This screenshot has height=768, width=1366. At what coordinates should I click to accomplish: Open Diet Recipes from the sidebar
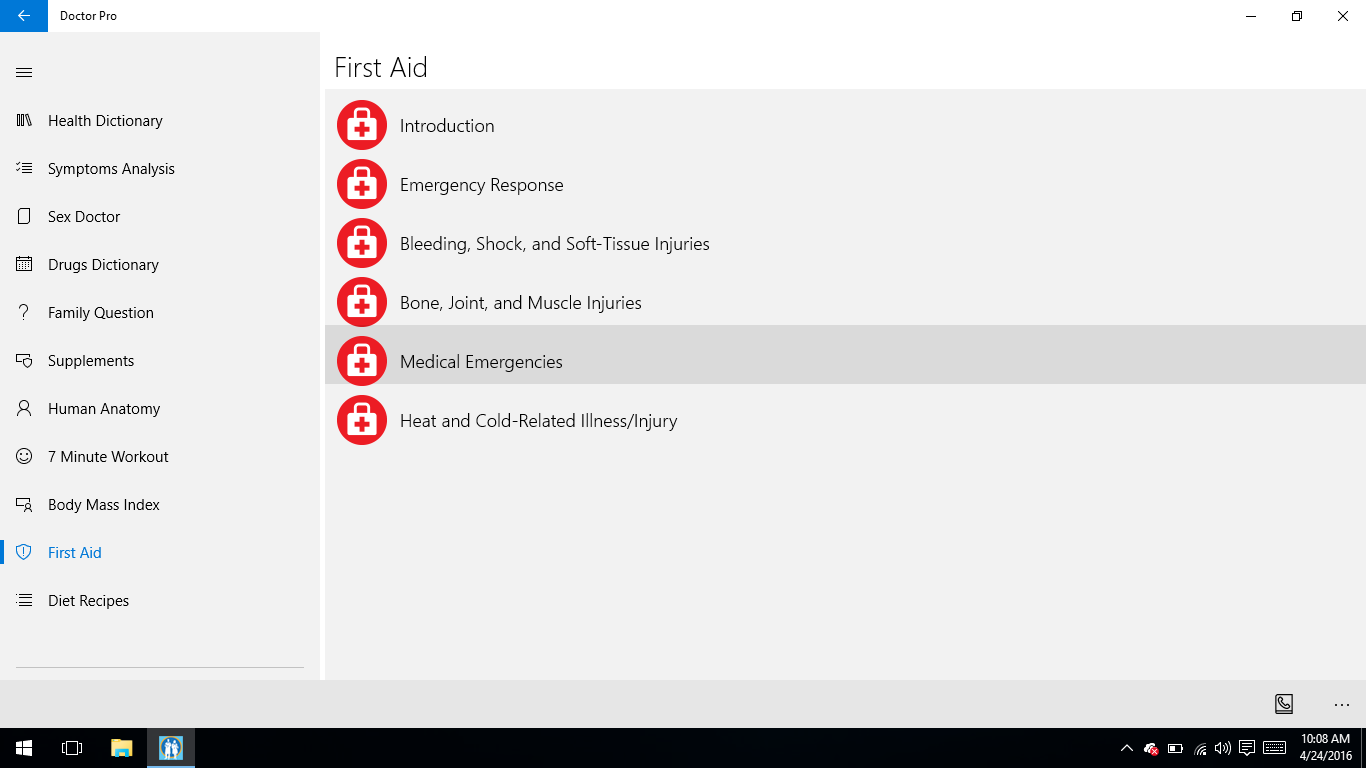pos(88,601)
